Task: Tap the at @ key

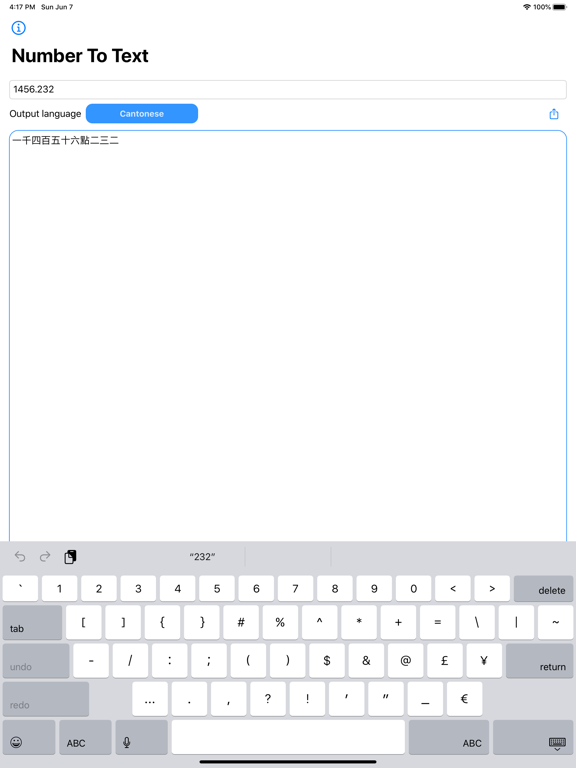Action: 406,661
